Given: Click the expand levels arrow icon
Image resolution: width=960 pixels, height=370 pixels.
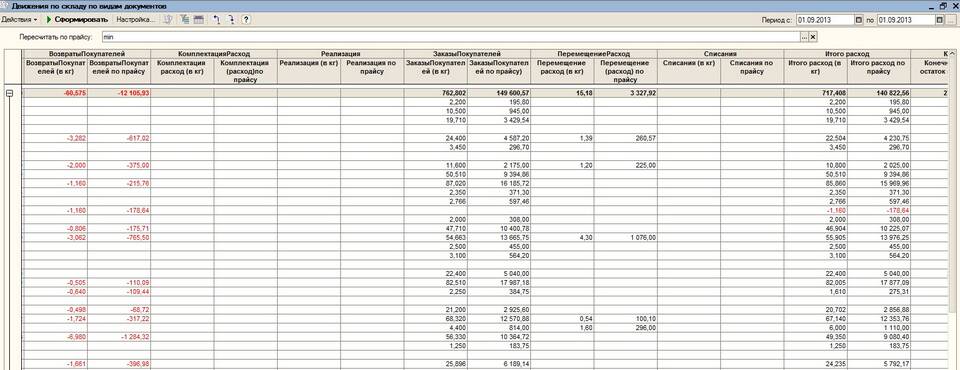Looking at the screenshot, I should click(x=231, y=20).
